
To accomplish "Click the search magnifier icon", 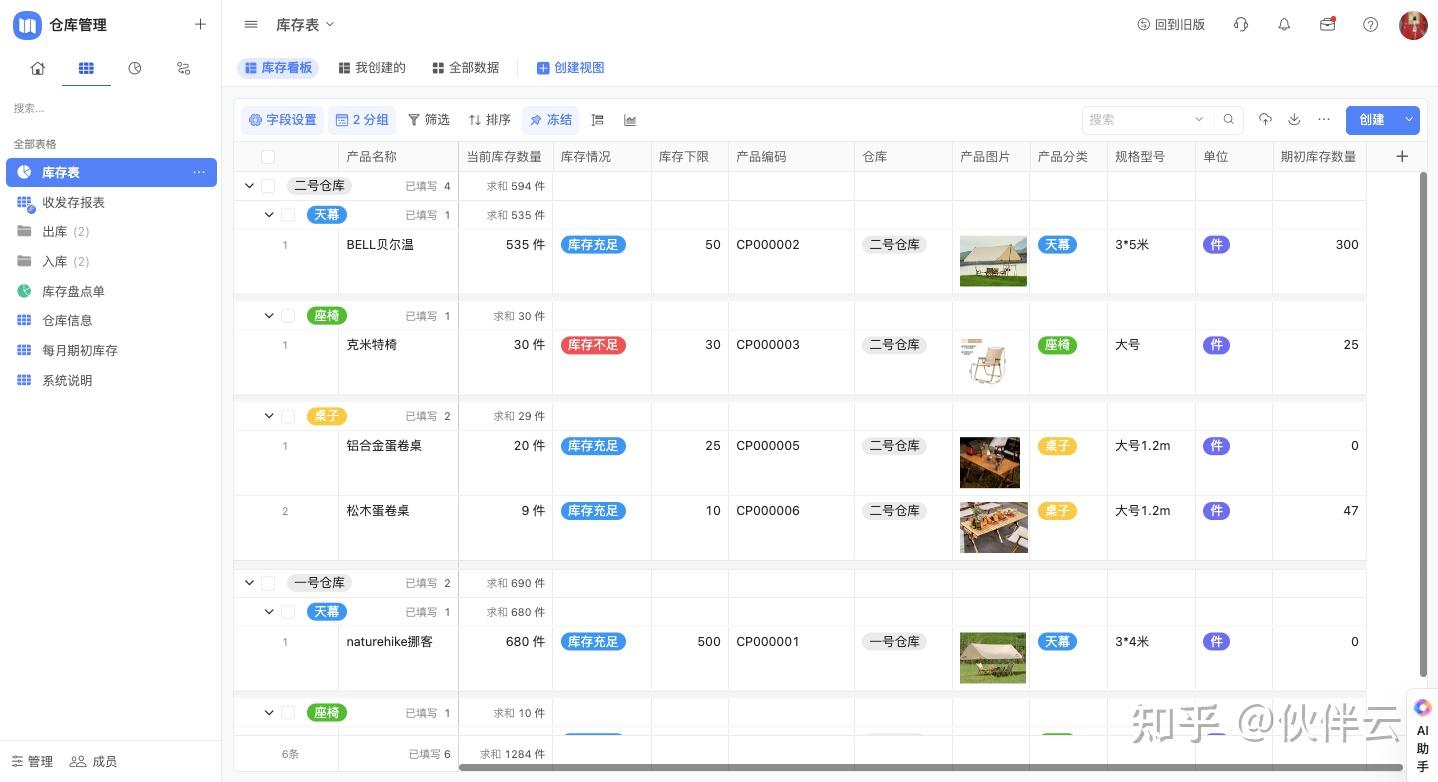I will [1229, 120].
